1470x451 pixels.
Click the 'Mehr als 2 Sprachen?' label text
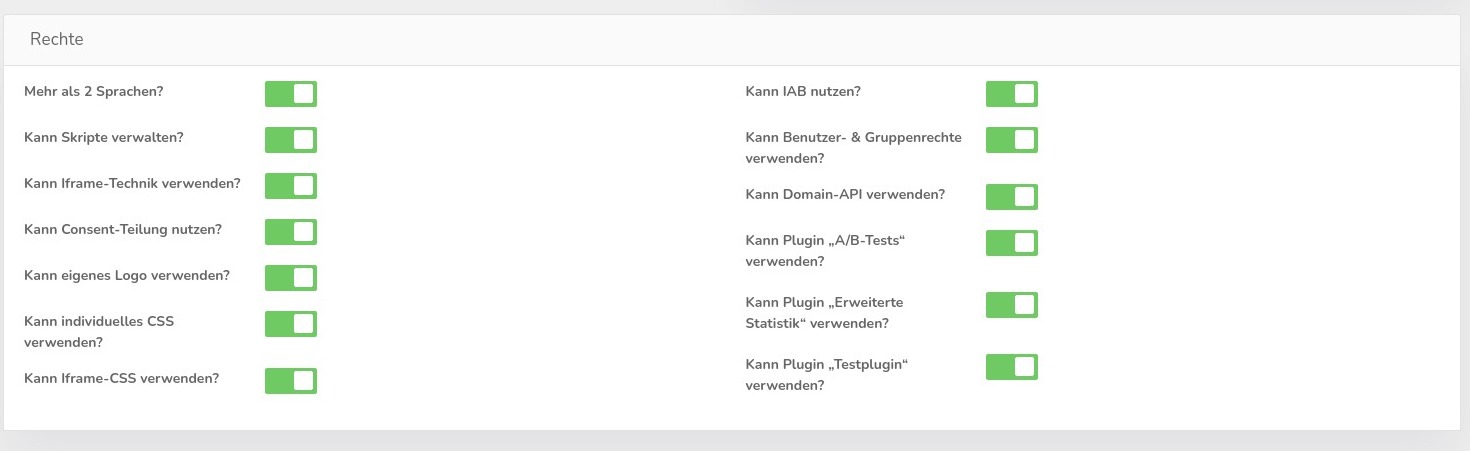pos(94,91)
